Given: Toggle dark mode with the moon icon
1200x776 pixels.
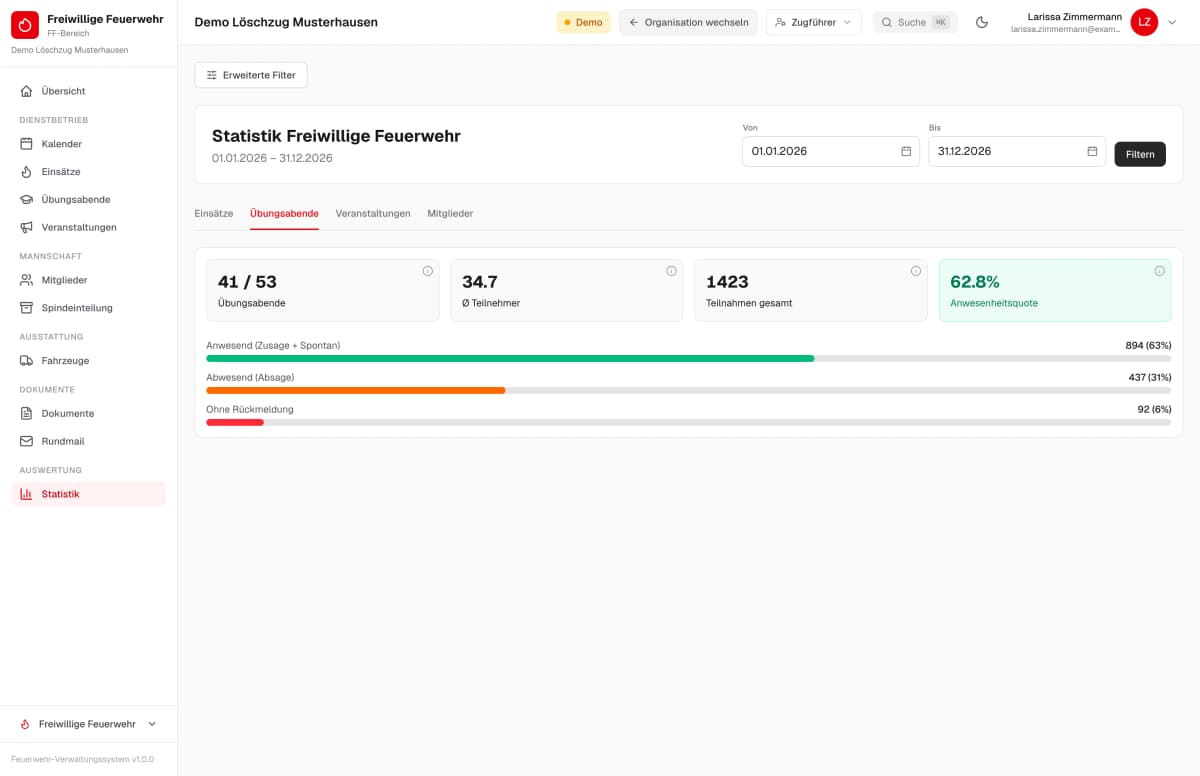Looking at the screenshot, I should coord(982,22).
